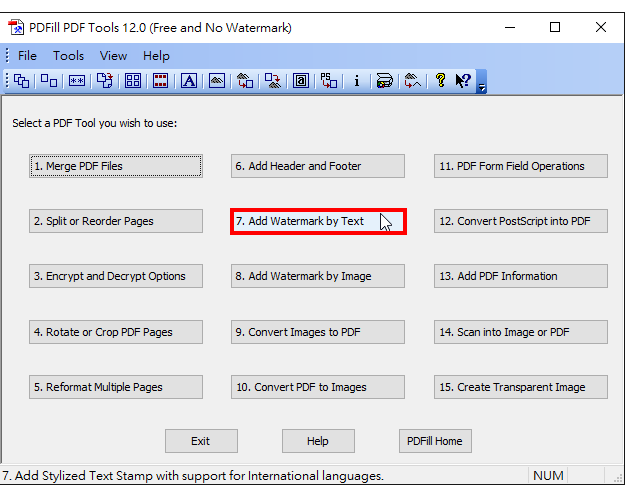Click the context help arrow-question icon
Screen dimensions: 633x489
click(x=463, y=81)
